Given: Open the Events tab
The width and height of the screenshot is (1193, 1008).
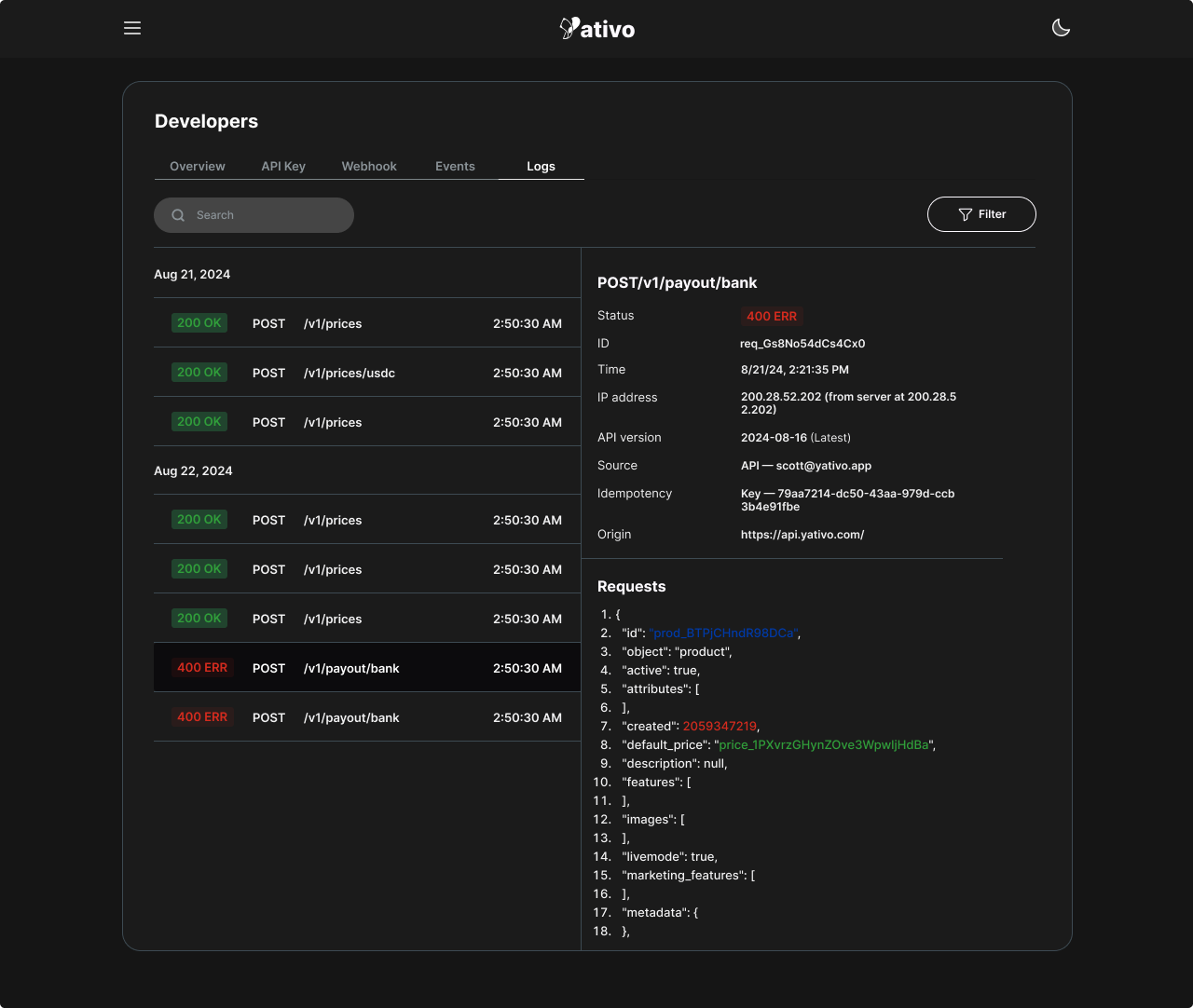Looking at the screenshot, I should [455, 166].
